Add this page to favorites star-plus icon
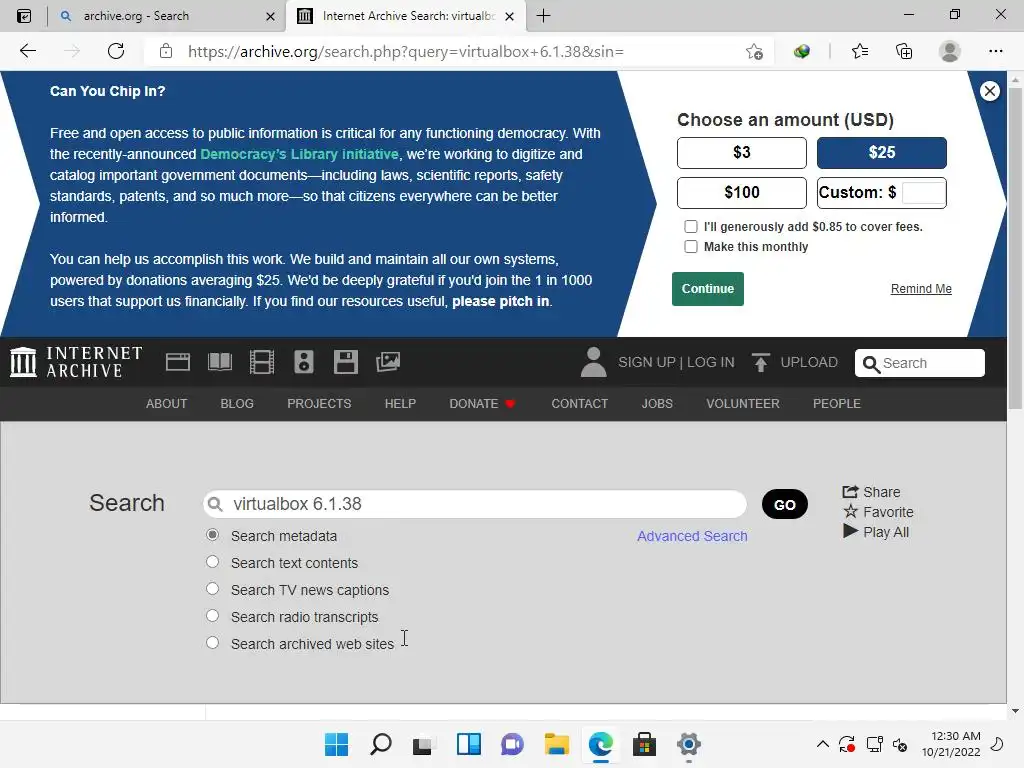1024x768 pixels. (x=754, y=52)
